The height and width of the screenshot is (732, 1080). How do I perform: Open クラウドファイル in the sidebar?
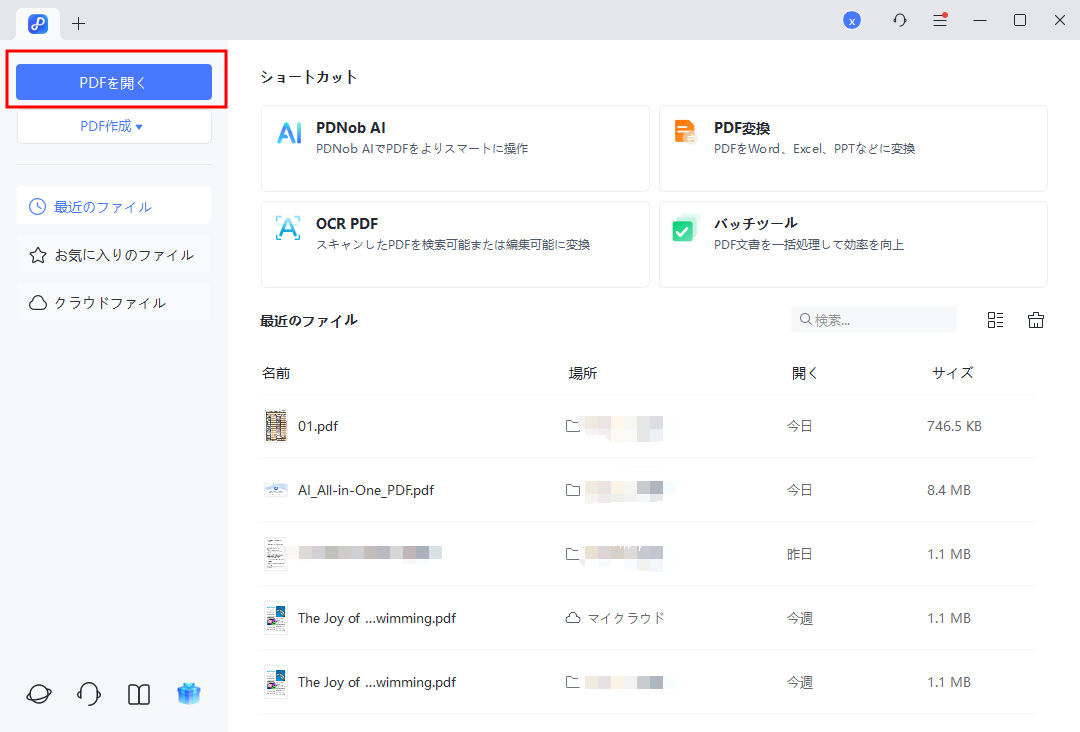pyautogui.click(x=113, y=302)
